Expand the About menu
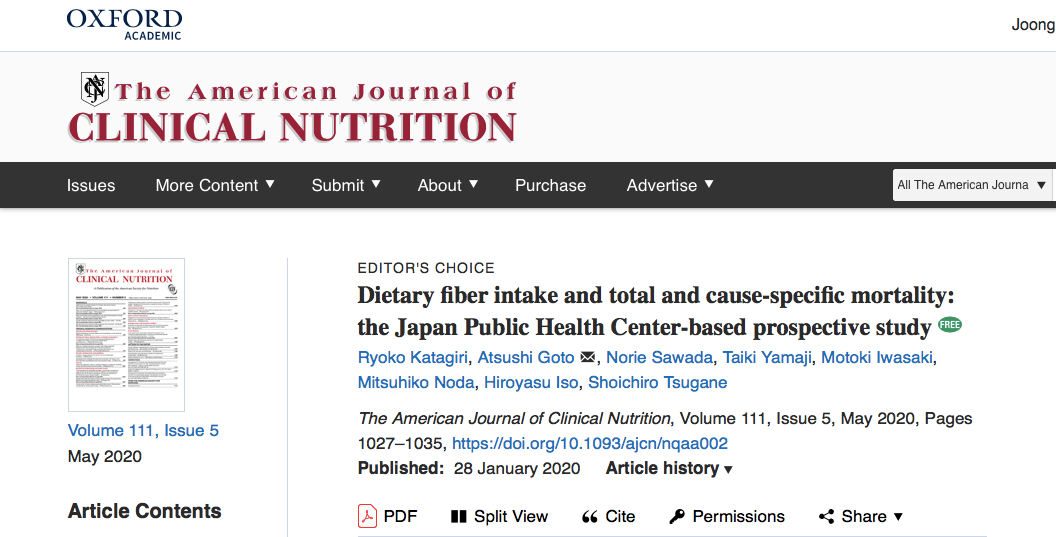Viewport: 1056px width, 537px height. pyautogui.click(x=447, y=185)
